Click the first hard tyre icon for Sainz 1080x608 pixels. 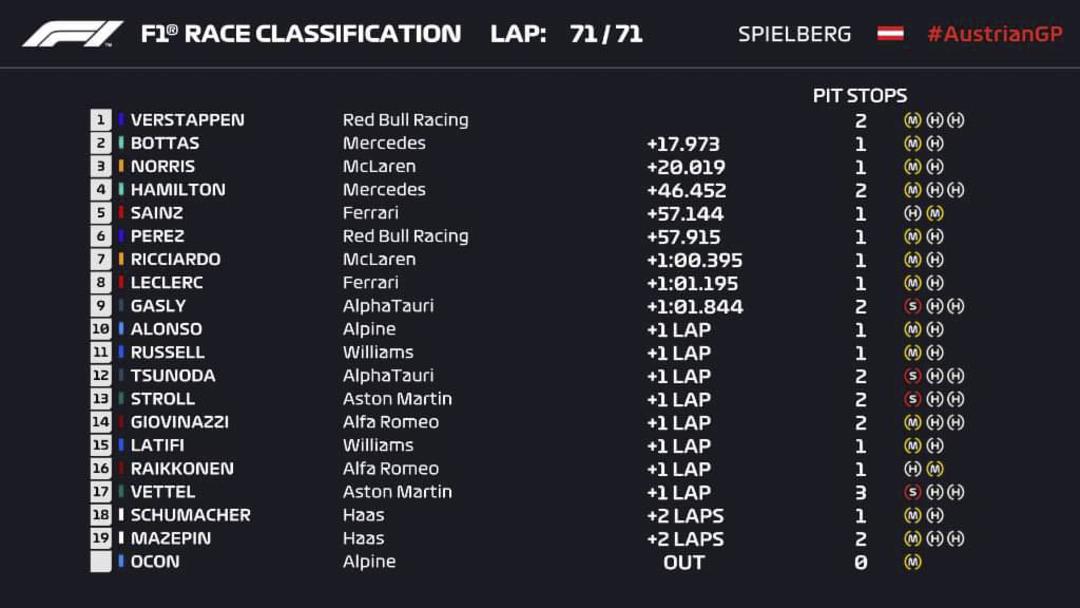point(913,213)
